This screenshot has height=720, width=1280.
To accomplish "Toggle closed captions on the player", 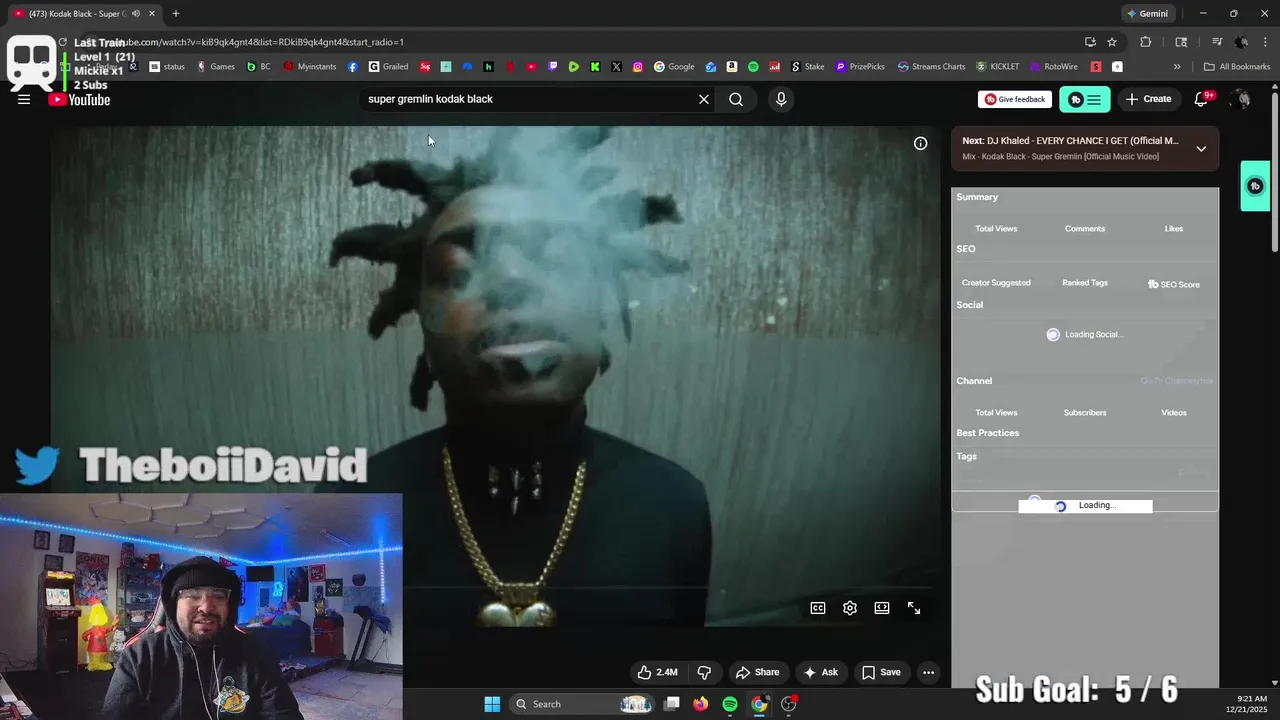I will pyautogui.click(x=818, y=608).
